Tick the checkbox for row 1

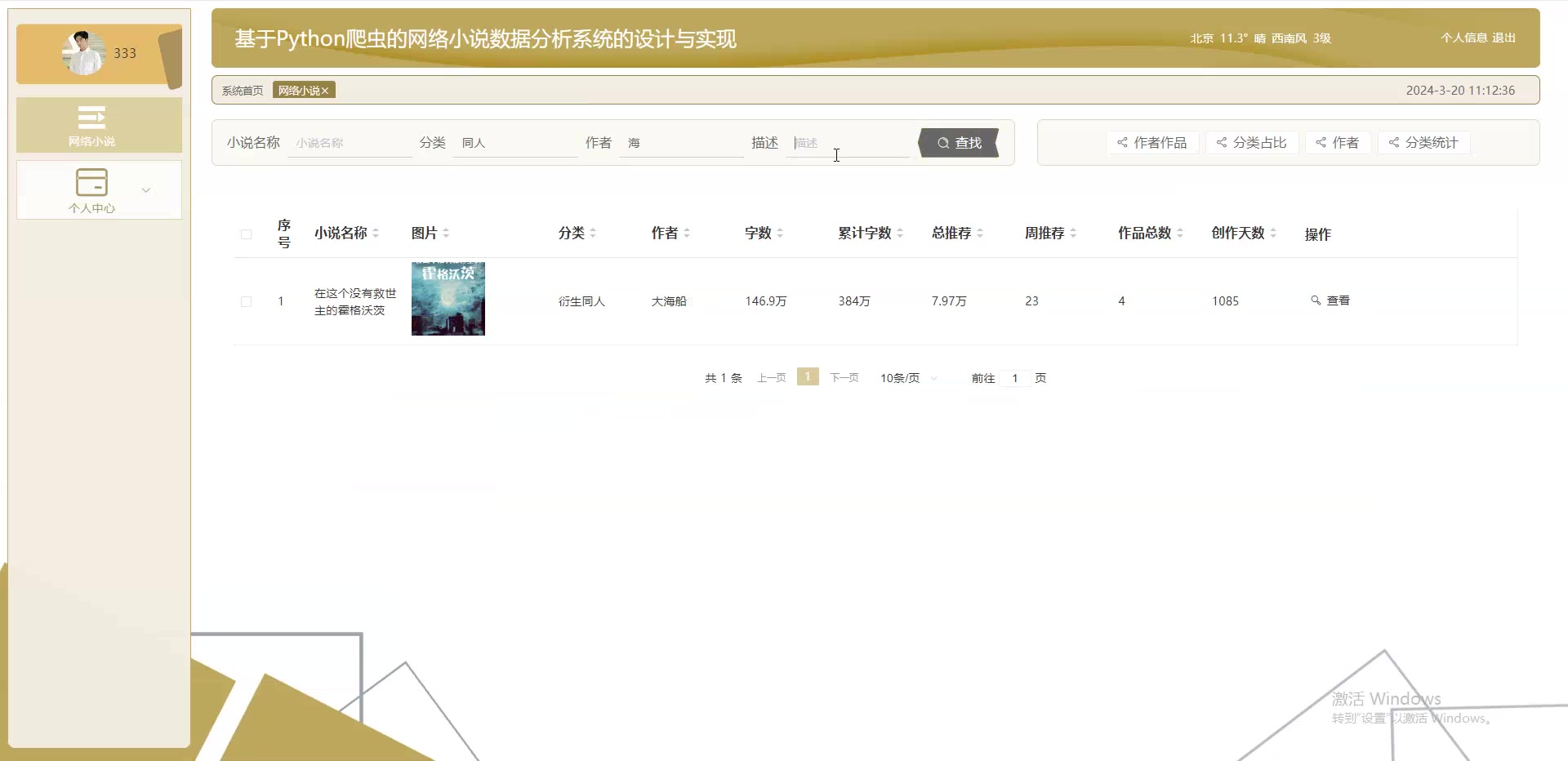pos(246,301)
